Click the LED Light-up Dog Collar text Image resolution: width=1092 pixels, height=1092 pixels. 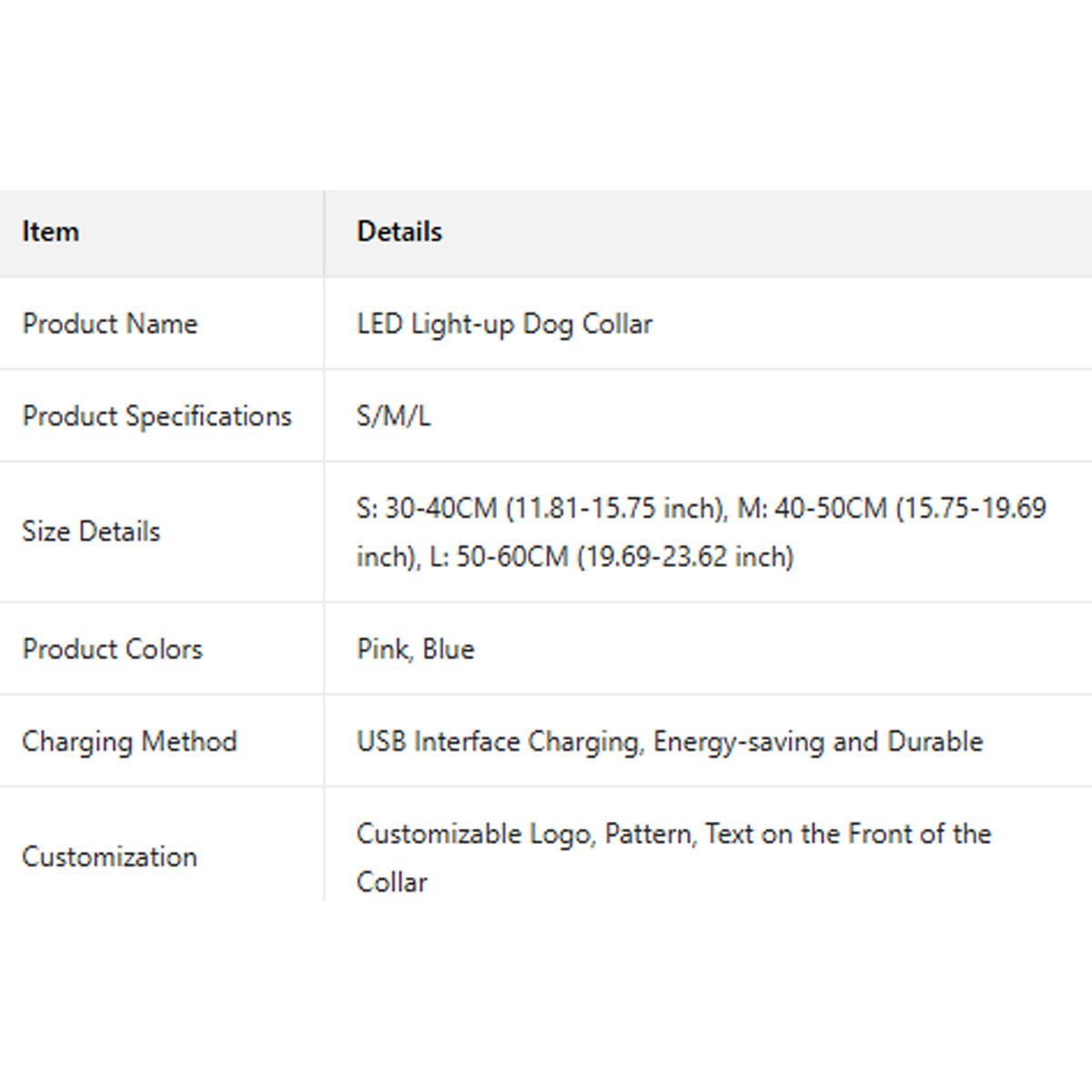(504, 324)
